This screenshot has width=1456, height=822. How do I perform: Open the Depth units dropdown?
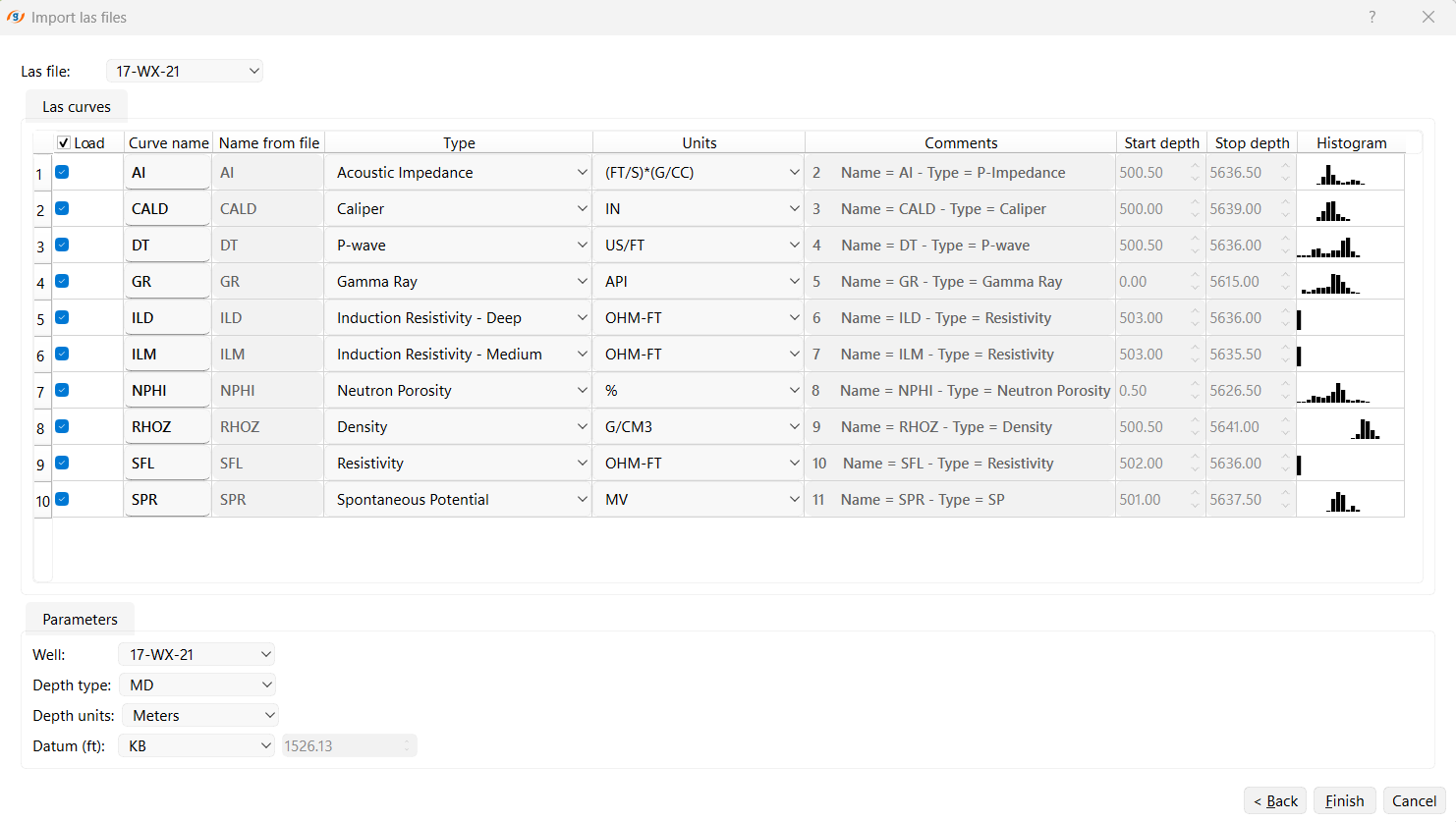click(x=199, y=715)
